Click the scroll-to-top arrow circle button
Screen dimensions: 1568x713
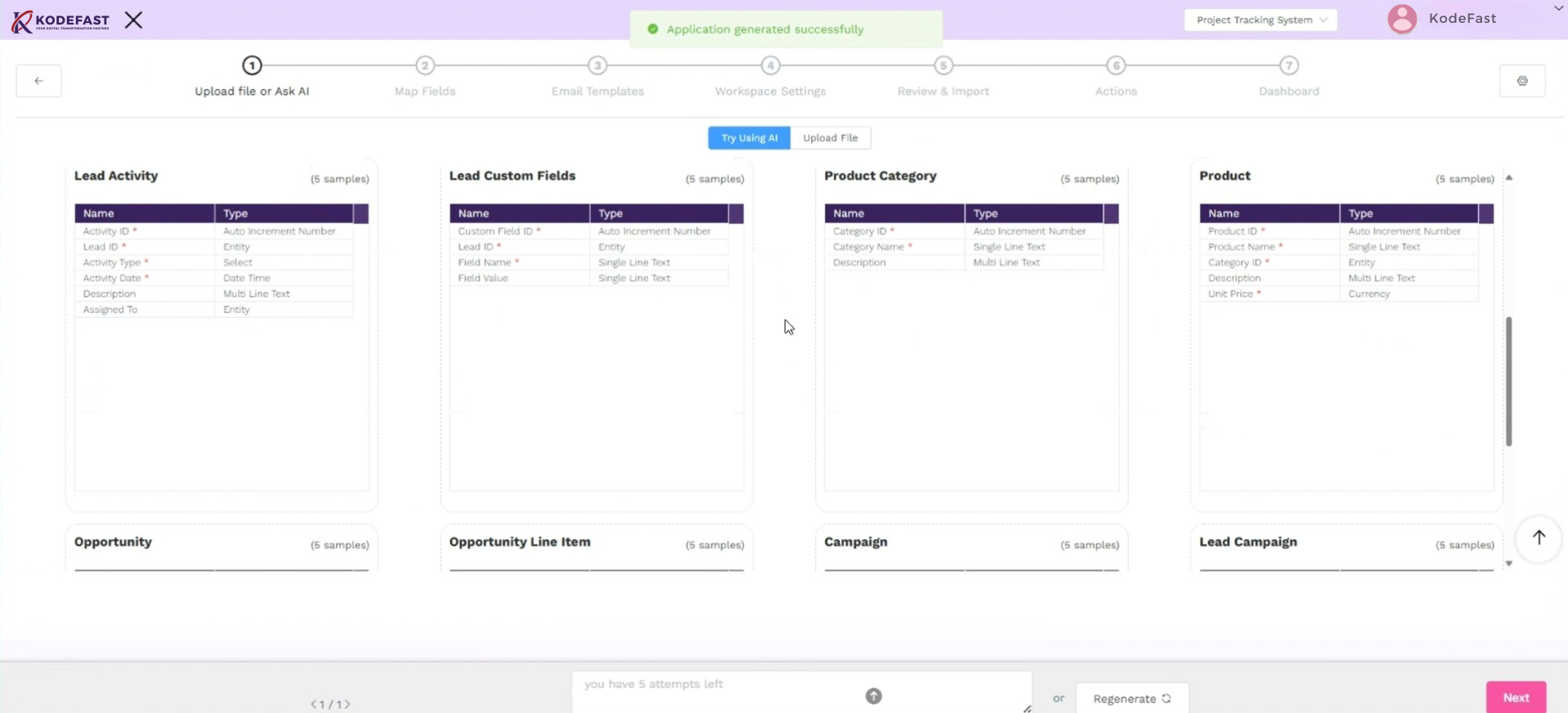1538,537
